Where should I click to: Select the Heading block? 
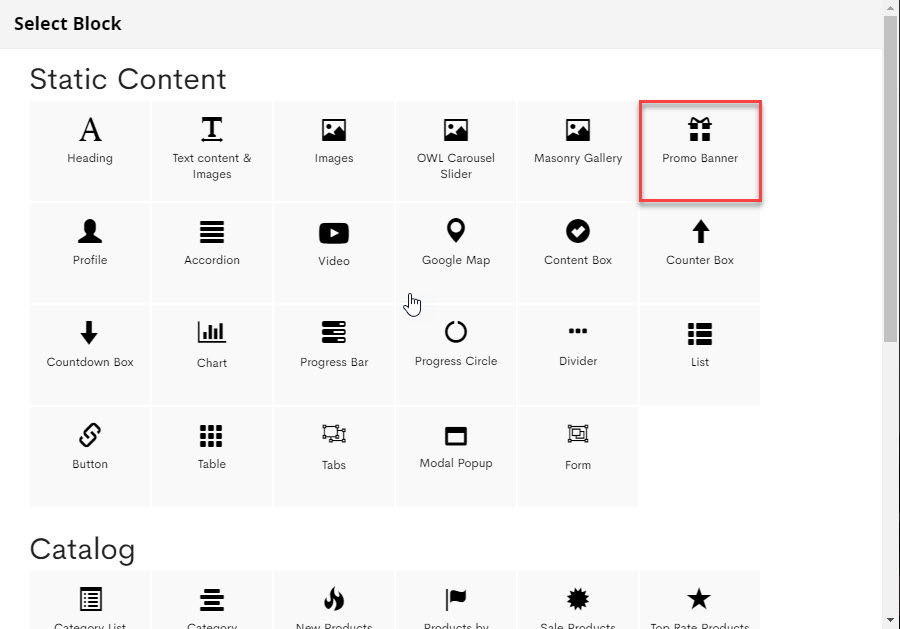(90, 152)
